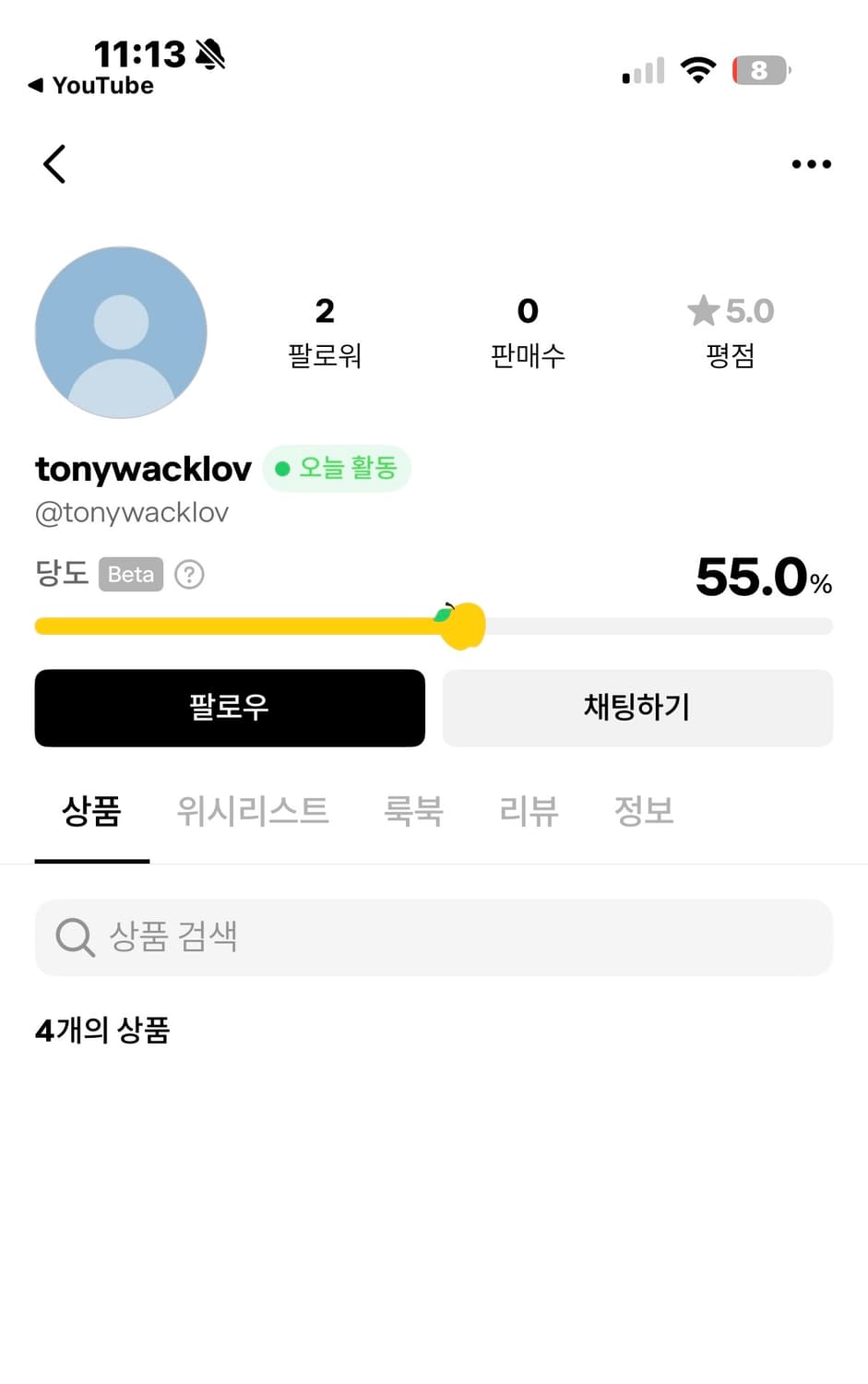Tap the 당도 help question mark icon

(189, 575)
